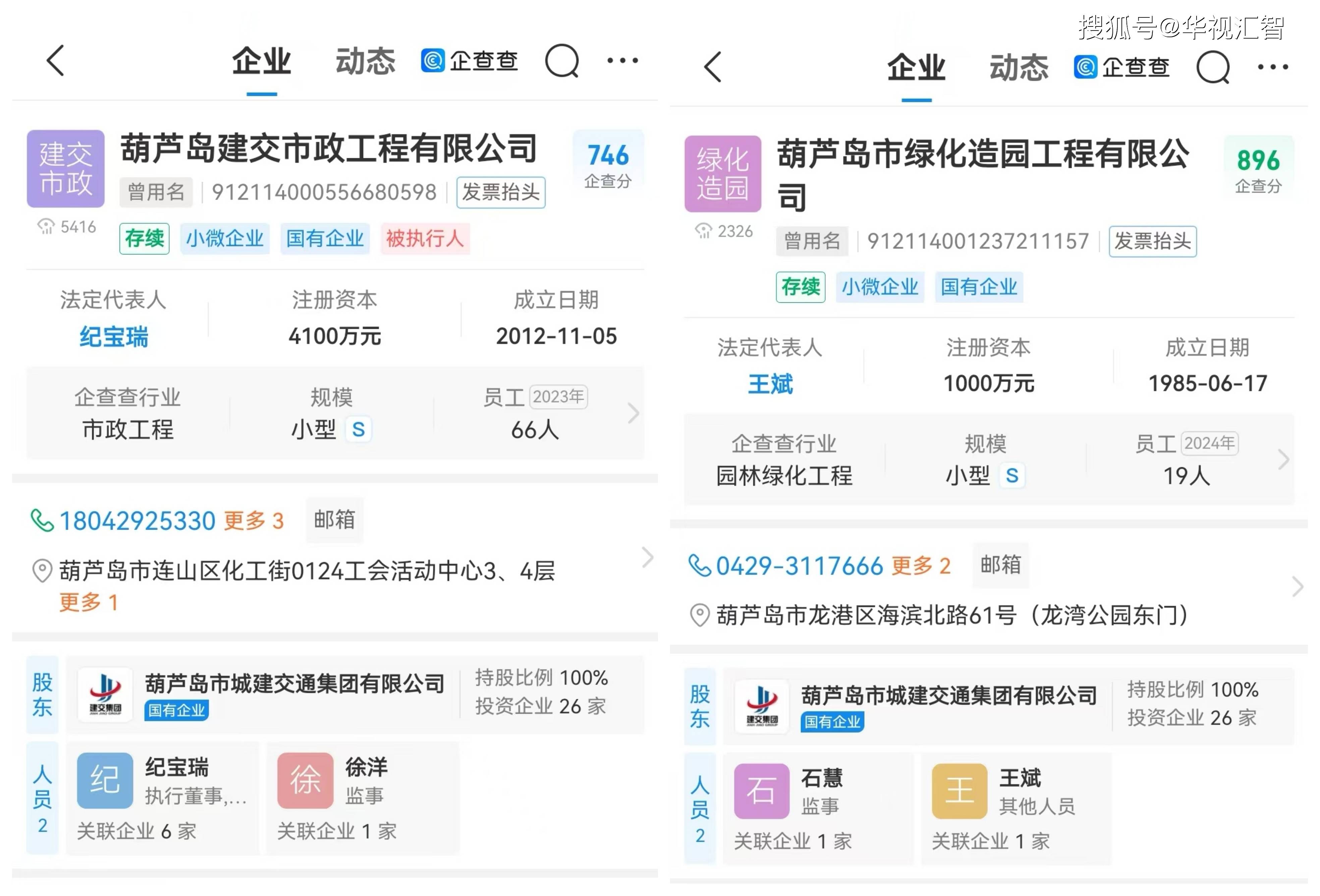Tap view count icon showing 2326
The height and width of the screenshot is (896, 1320).
click(703, 231)
